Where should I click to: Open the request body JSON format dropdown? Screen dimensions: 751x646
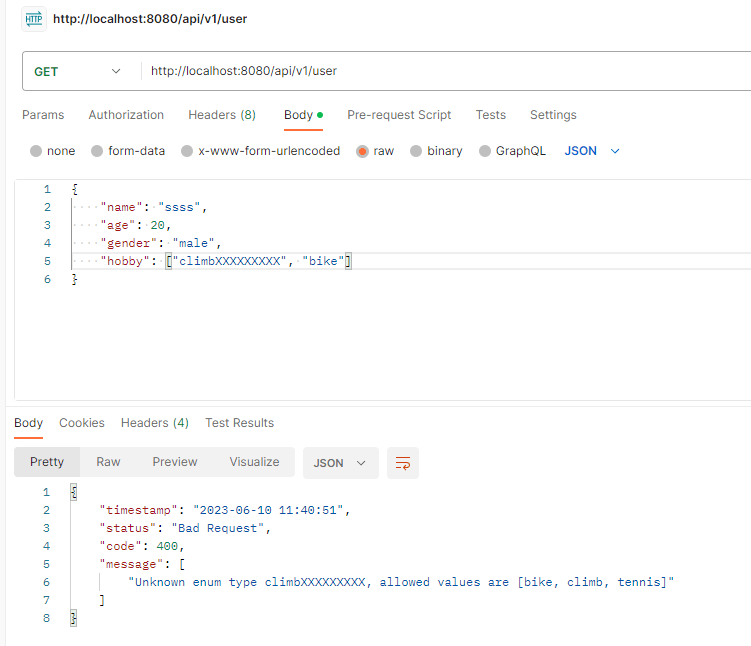(592, 151)
